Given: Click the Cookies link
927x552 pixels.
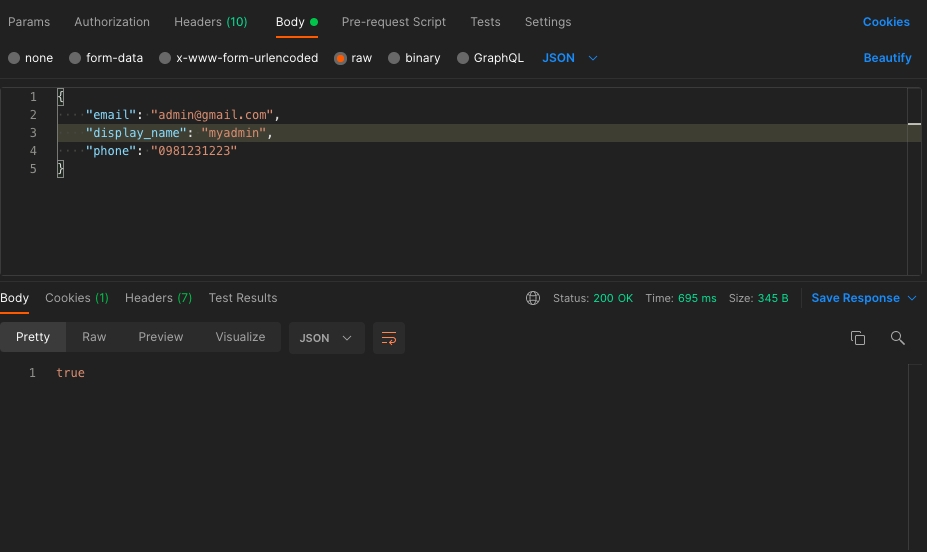Looking at the screenshot, I should 886,22.
